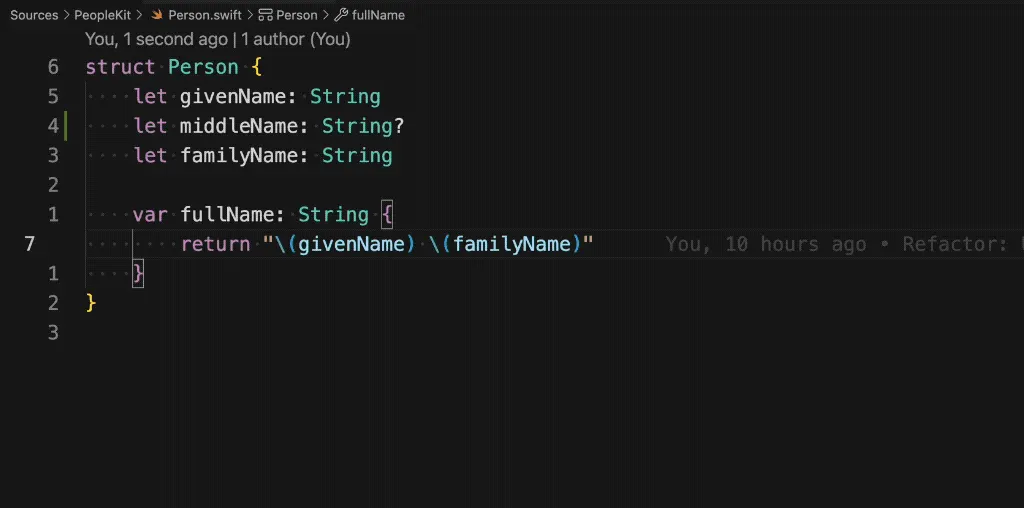This screenshot has width=1024, height=508.
Task: Click the 'struct' keyword on first line
Action: click(121, 67)
